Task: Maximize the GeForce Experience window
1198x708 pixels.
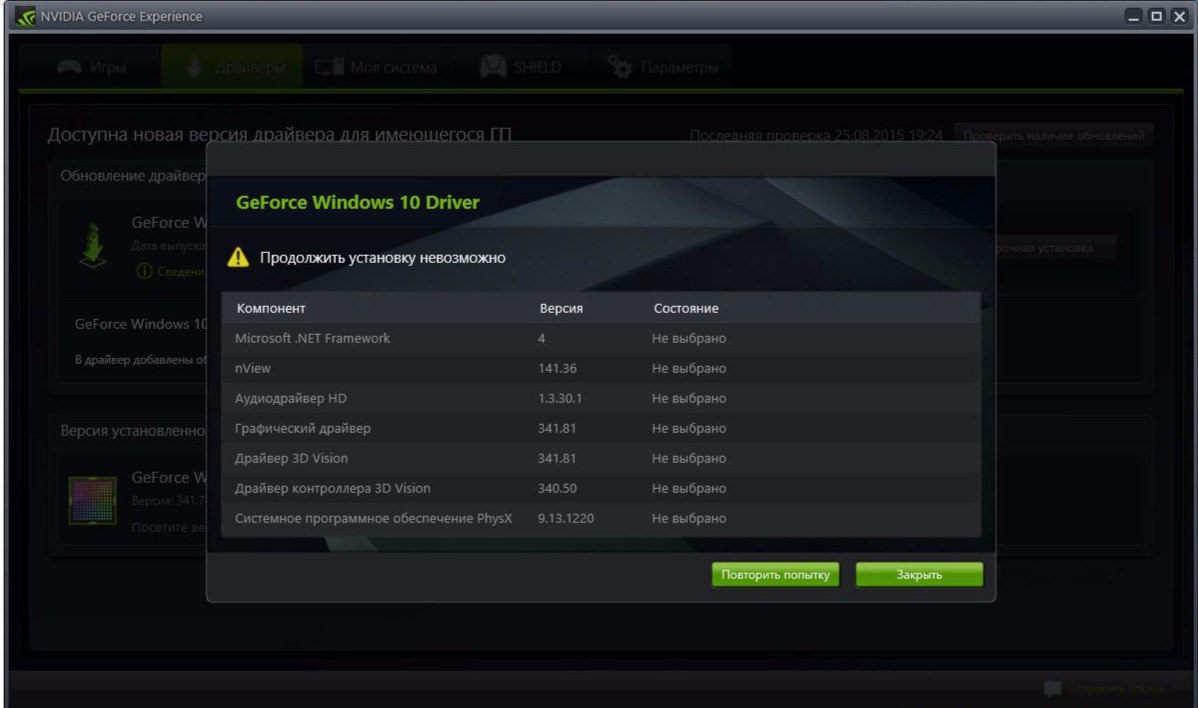Action: pos(1157,16)
